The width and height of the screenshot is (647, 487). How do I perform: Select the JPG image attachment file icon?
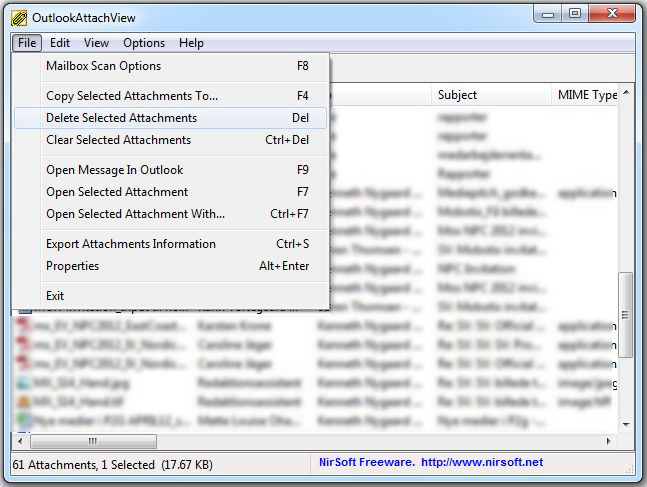coord(23,383)
